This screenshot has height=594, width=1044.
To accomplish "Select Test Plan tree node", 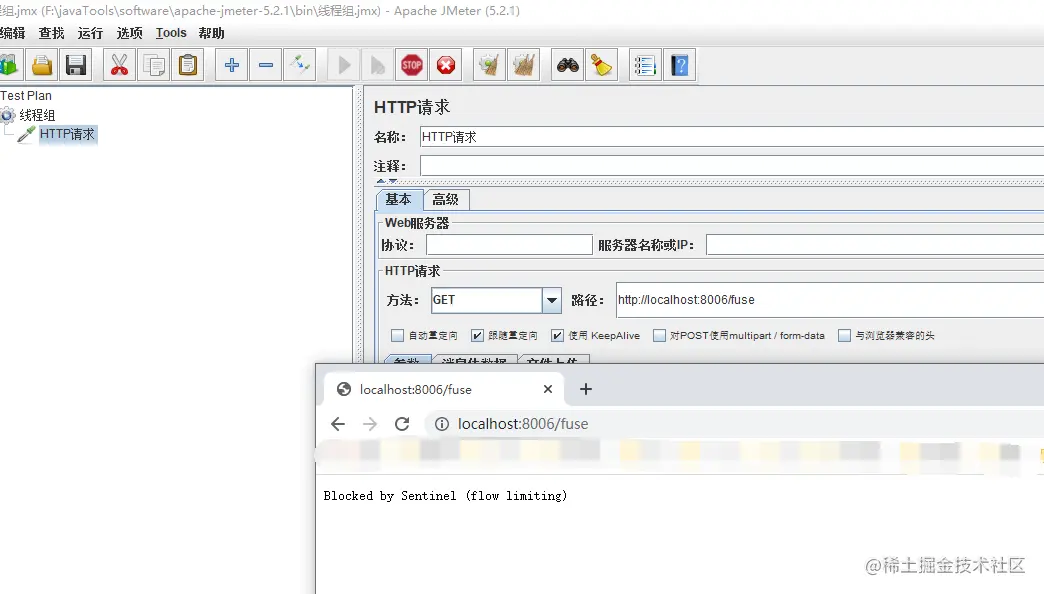I will click(26, 96).
